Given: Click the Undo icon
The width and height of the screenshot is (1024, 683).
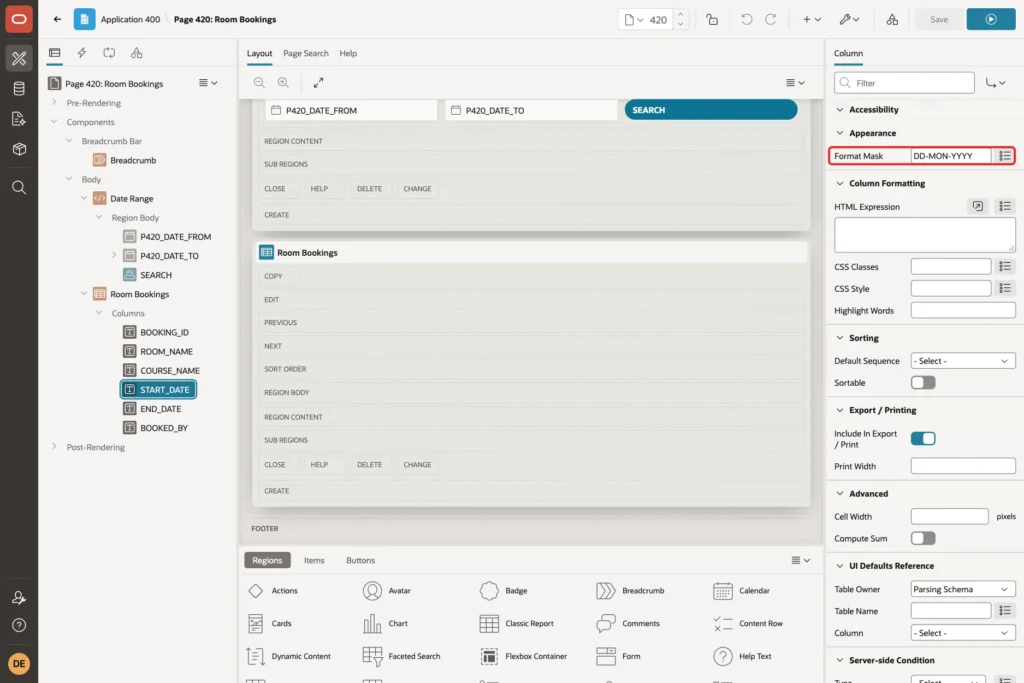Looking at the screenshot, I should [746, 20].
